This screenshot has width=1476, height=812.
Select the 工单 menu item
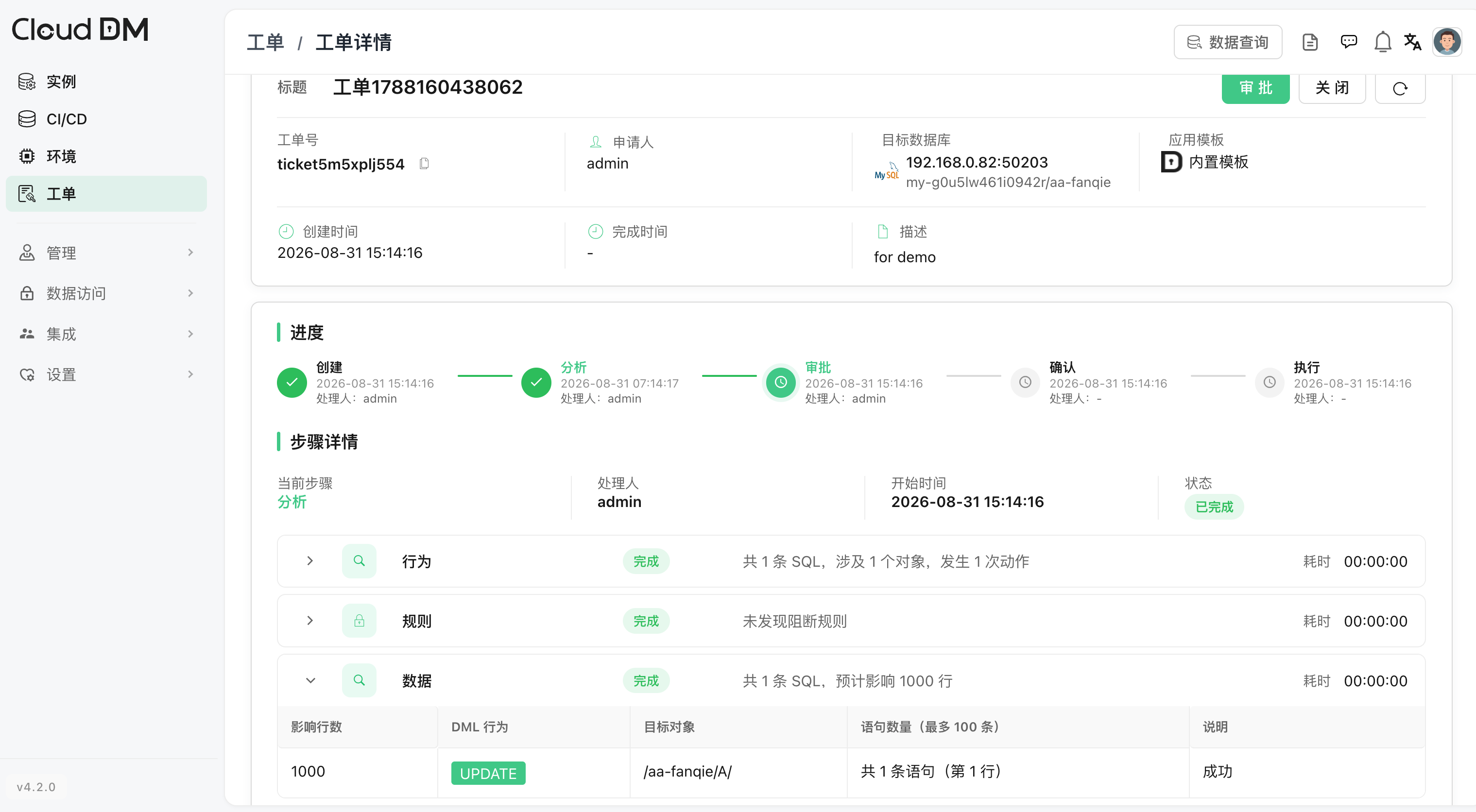click(x=106, y=194)
